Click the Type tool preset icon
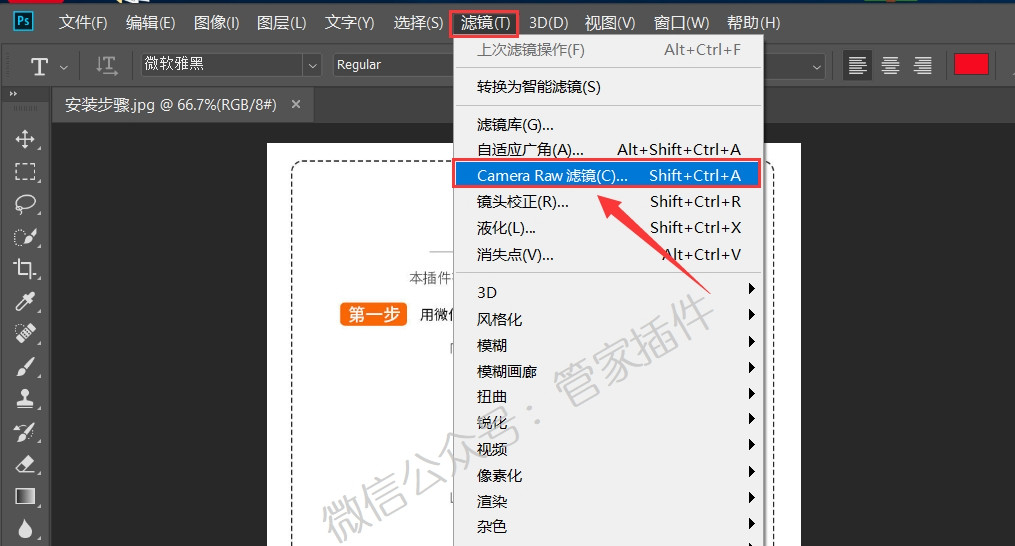1015x546 pixels. [39, 65]
